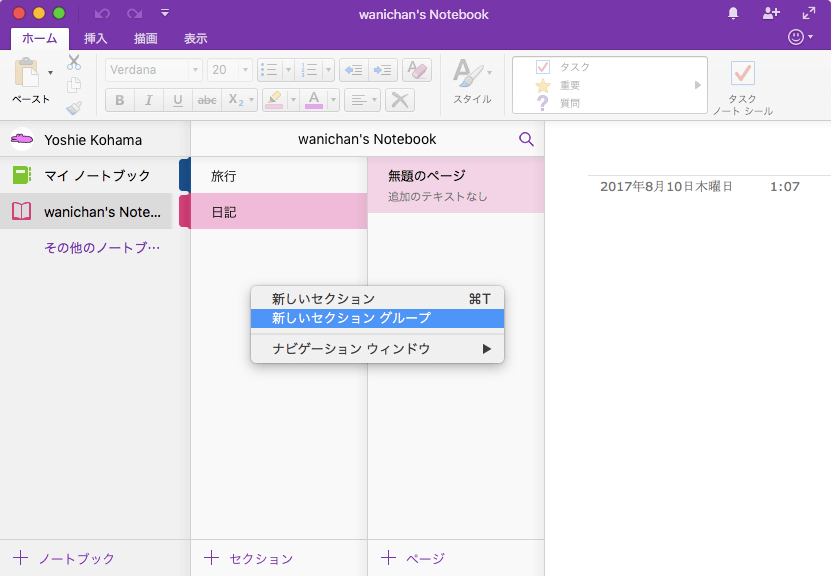Select the 日記 section
The height and width of the screenshot is (576, 831).
(279, 211)
